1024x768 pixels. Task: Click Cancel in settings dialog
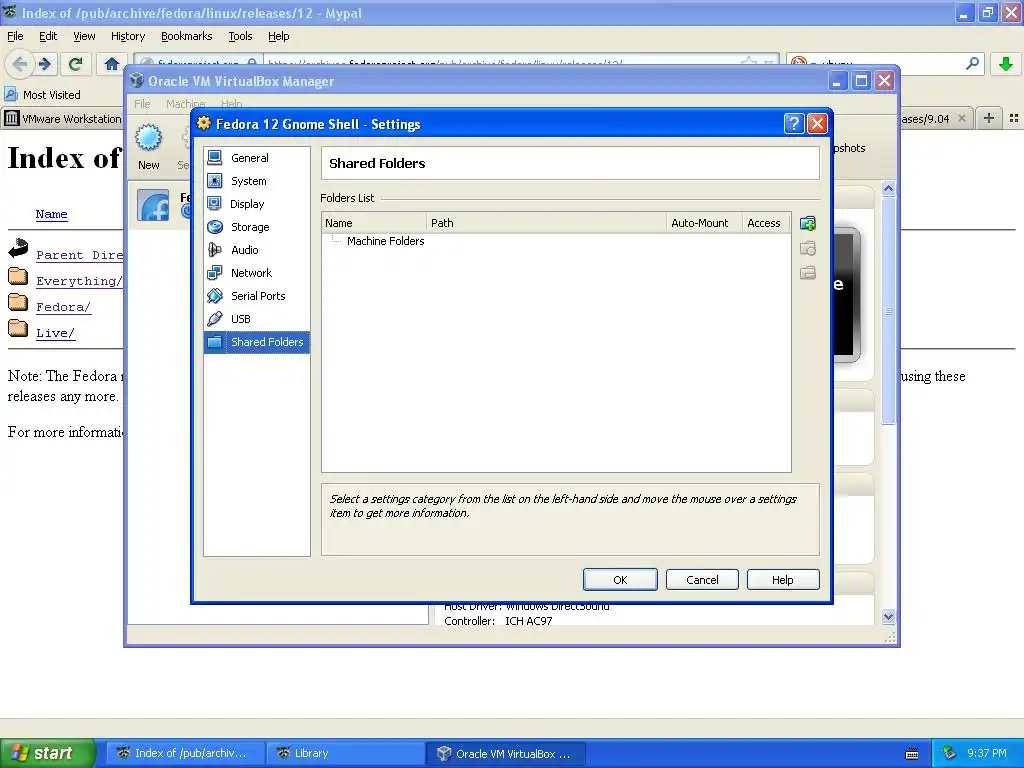coord(702,580)
